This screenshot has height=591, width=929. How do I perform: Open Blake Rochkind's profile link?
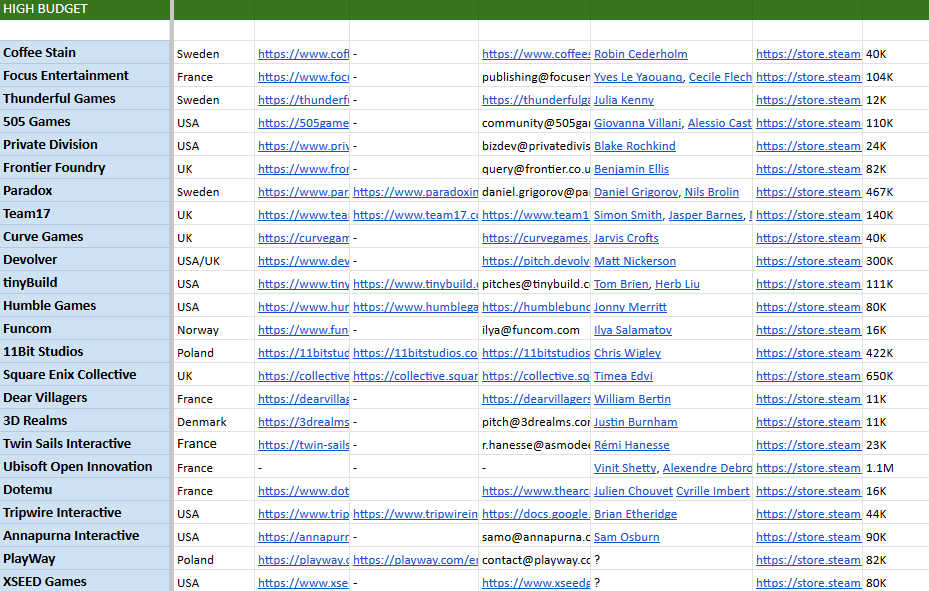pos(634,146)
